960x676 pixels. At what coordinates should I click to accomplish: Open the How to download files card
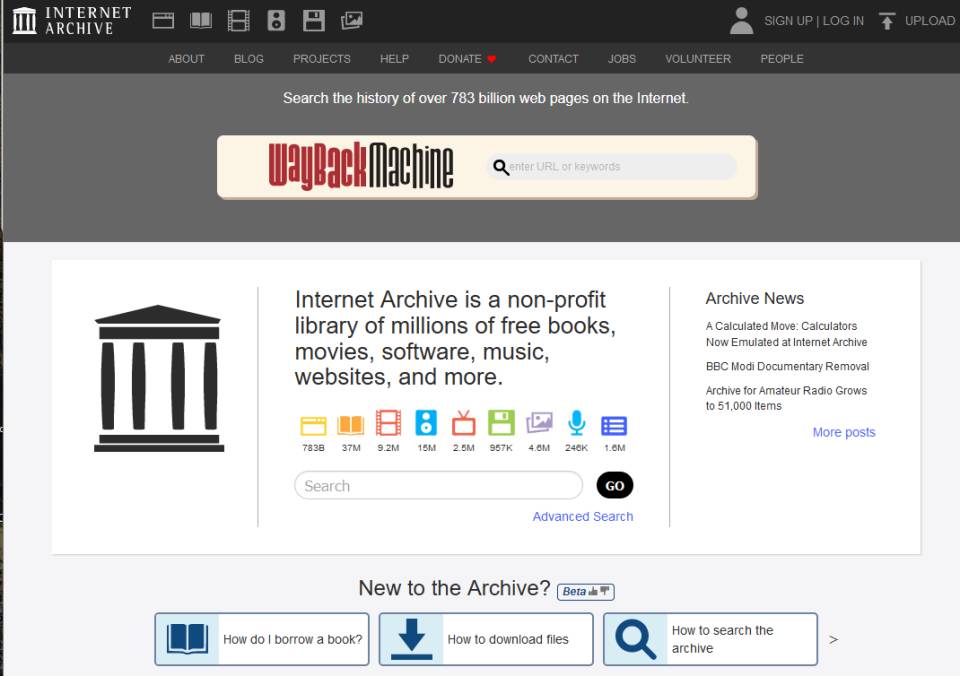[x=485, y=639]
